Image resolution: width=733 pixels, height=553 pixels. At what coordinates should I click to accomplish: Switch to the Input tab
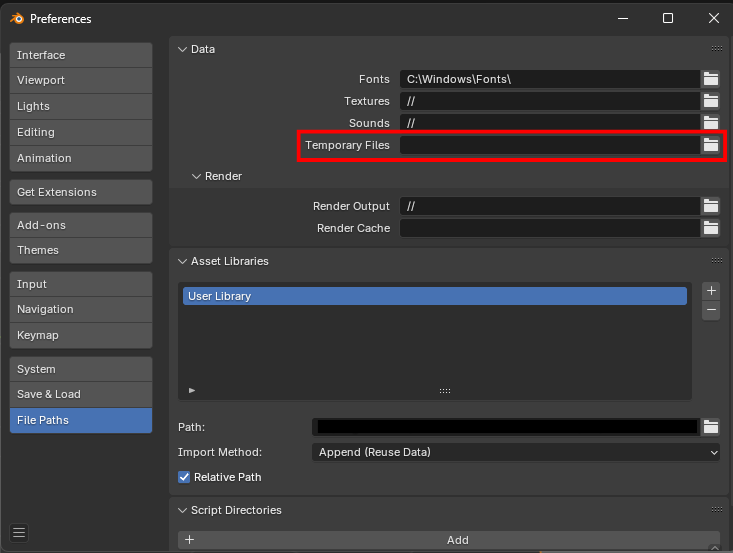click(x=81, y=284)
